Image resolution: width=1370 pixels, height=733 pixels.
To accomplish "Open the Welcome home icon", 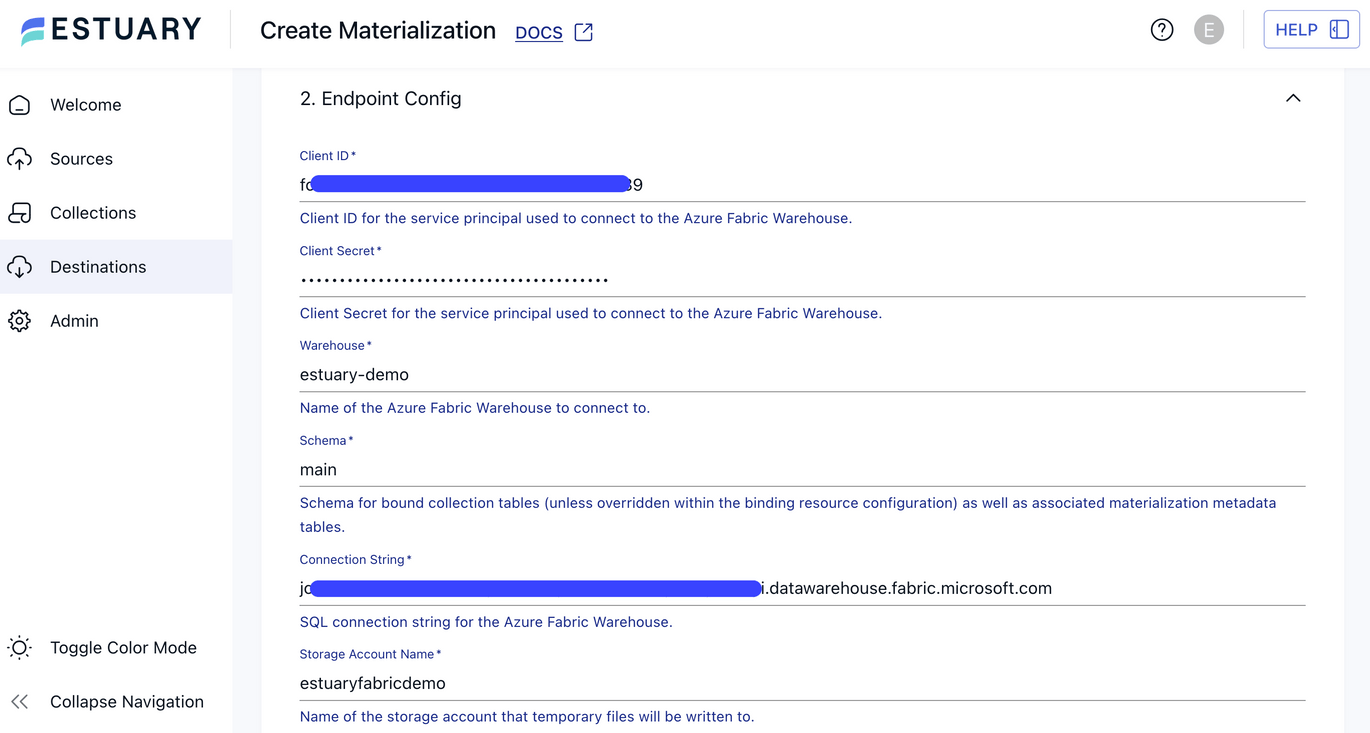I will tap(20, 104).
